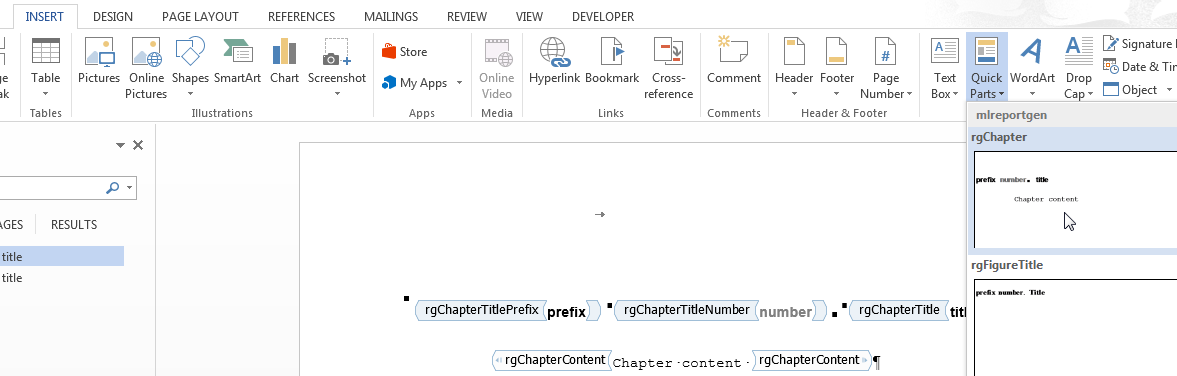Switch to the DESIGN tab
The image size is (1177, 376).
coord(113,17)
